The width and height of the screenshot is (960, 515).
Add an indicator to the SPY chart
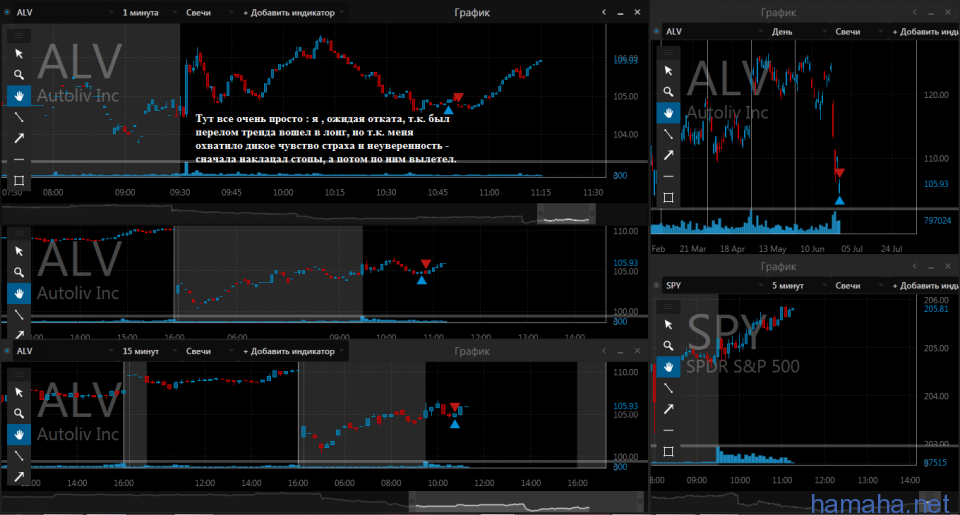[925, 285]
